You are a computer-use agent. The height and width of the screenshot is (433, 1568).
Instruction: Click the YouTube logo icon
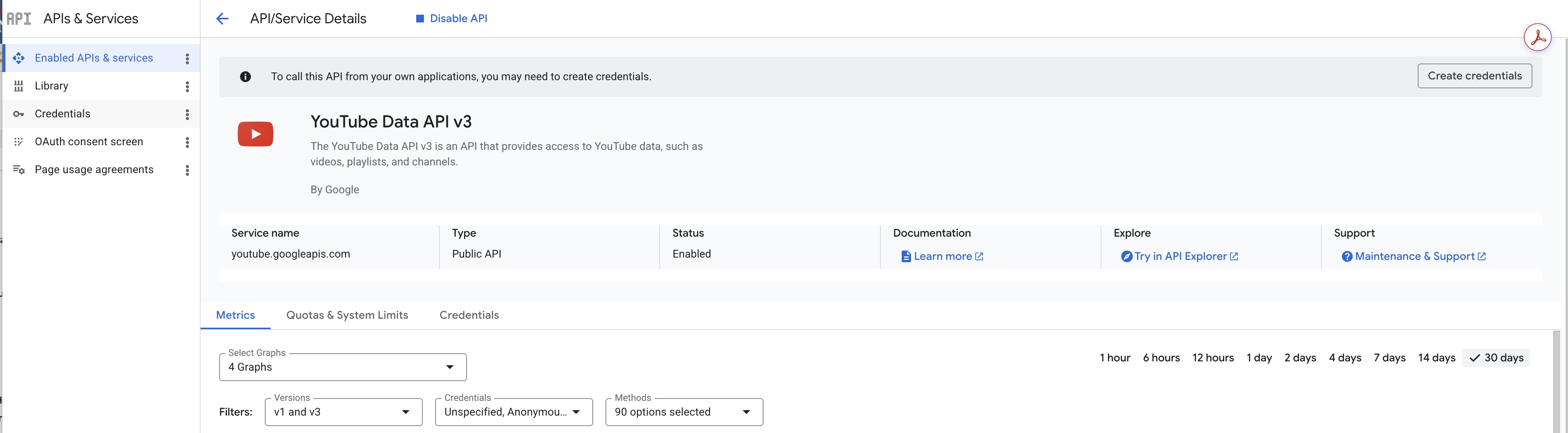[256, 134]
